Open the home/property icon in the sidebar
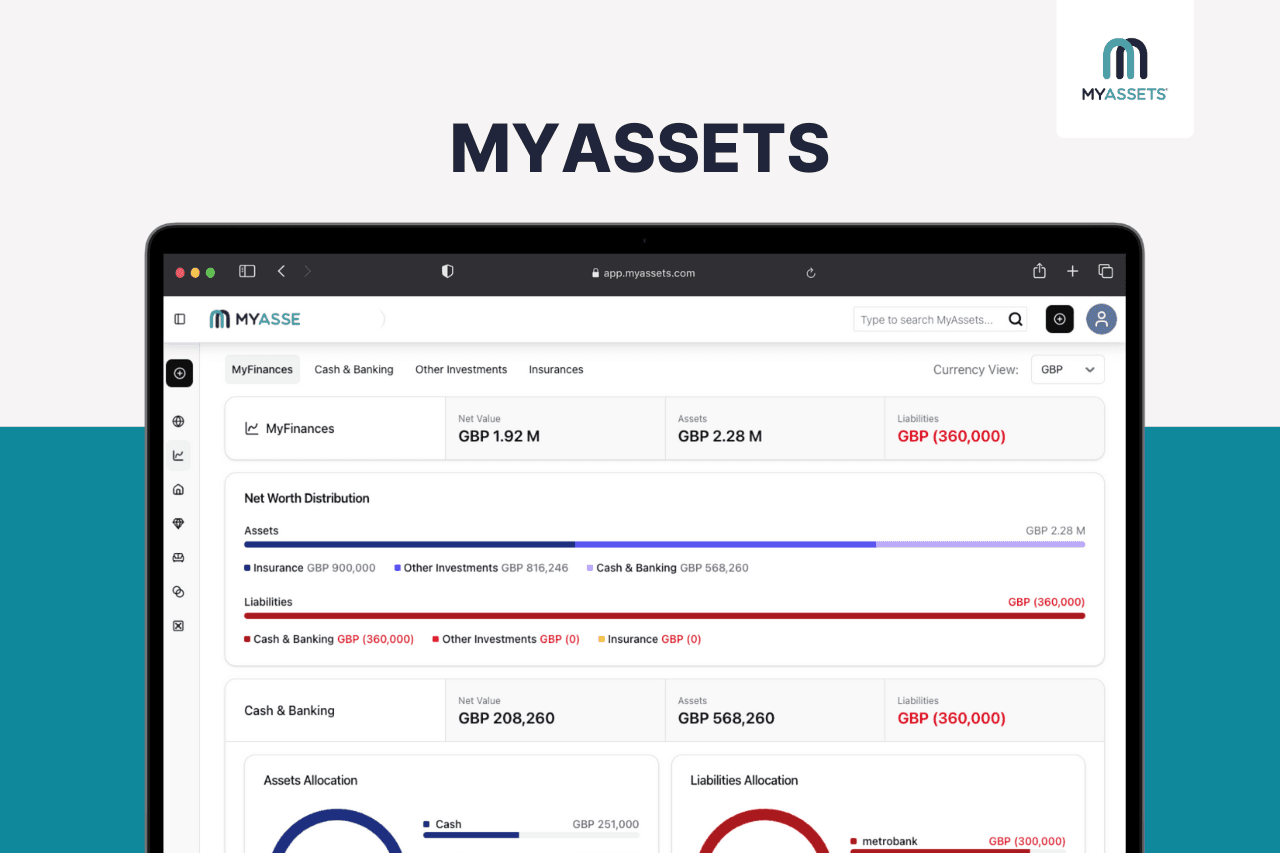The height and width of the screenshot is (853, 1280). click(179, 490)
